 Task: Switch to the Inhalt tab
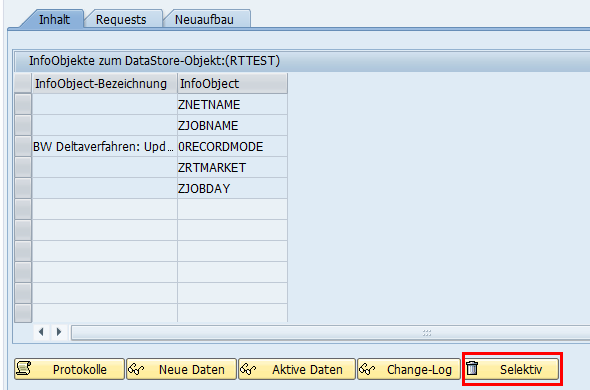click(54, 19)
